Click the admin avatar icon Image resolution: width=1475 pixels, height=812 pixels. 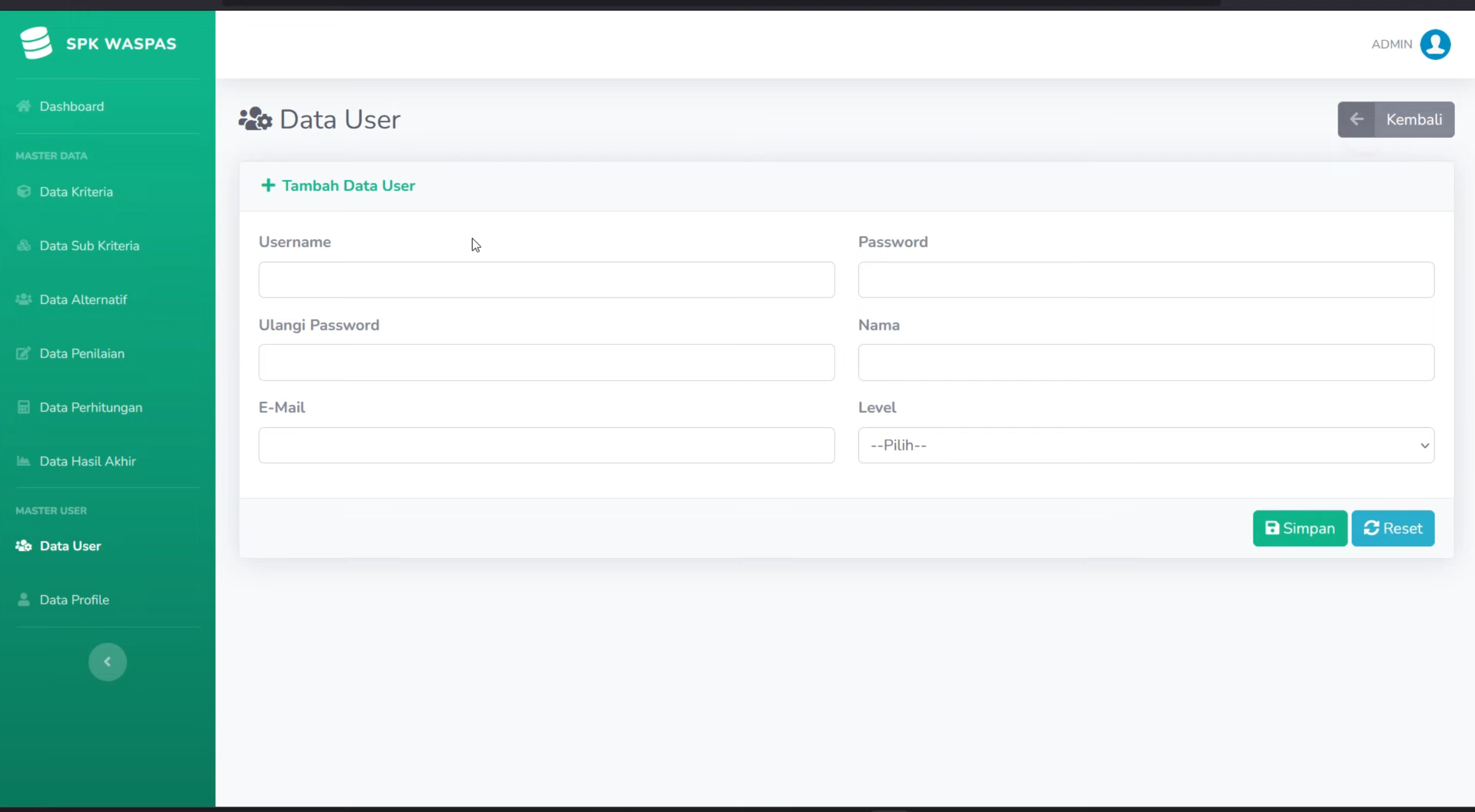1435,44
